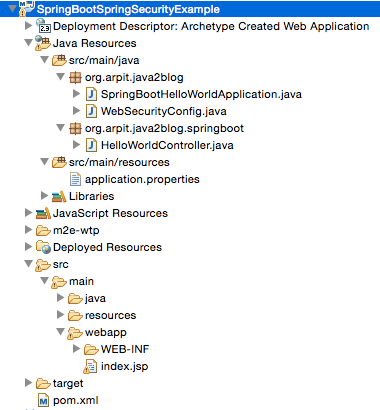Collapse the src/main/java node
Image resolution: width=380 pixels, height=410 pixels.
[x=45, y=60]
